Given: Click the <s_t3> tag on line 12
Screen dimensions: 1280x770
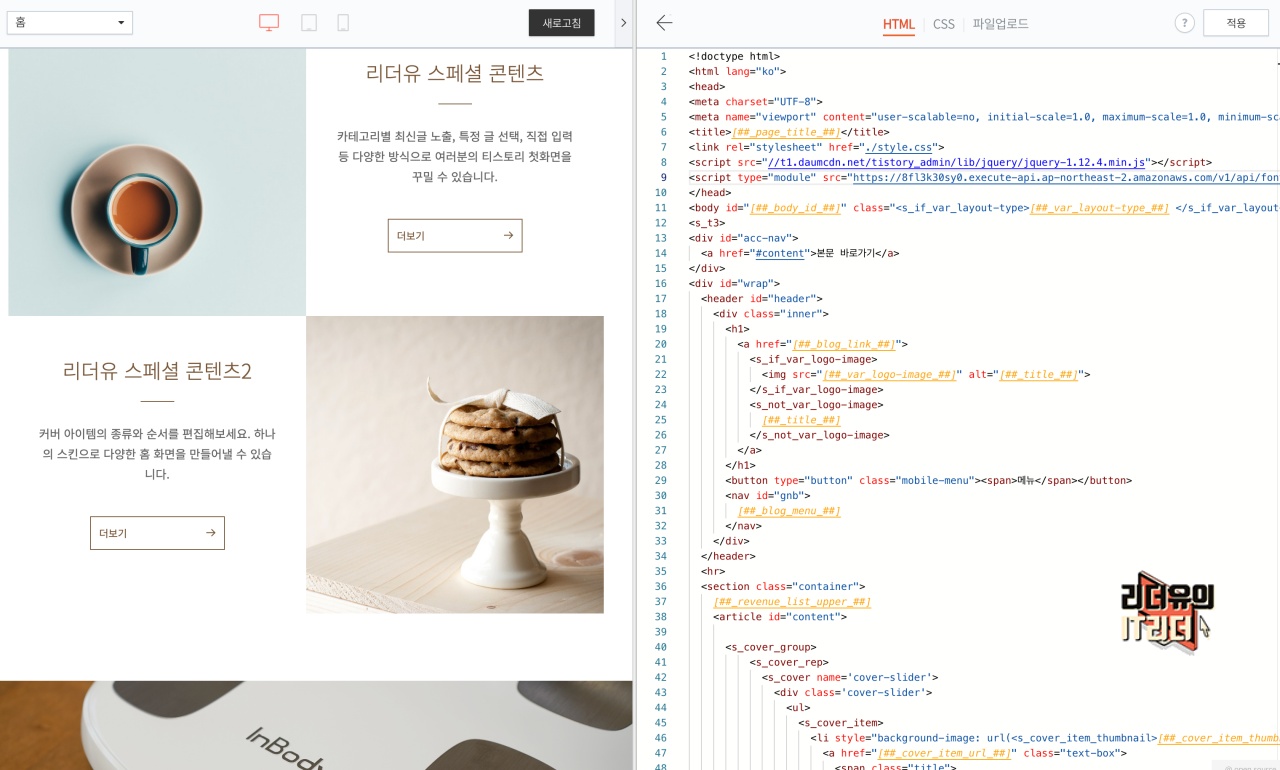Looking at the screenshot, I should pos(707,223).
